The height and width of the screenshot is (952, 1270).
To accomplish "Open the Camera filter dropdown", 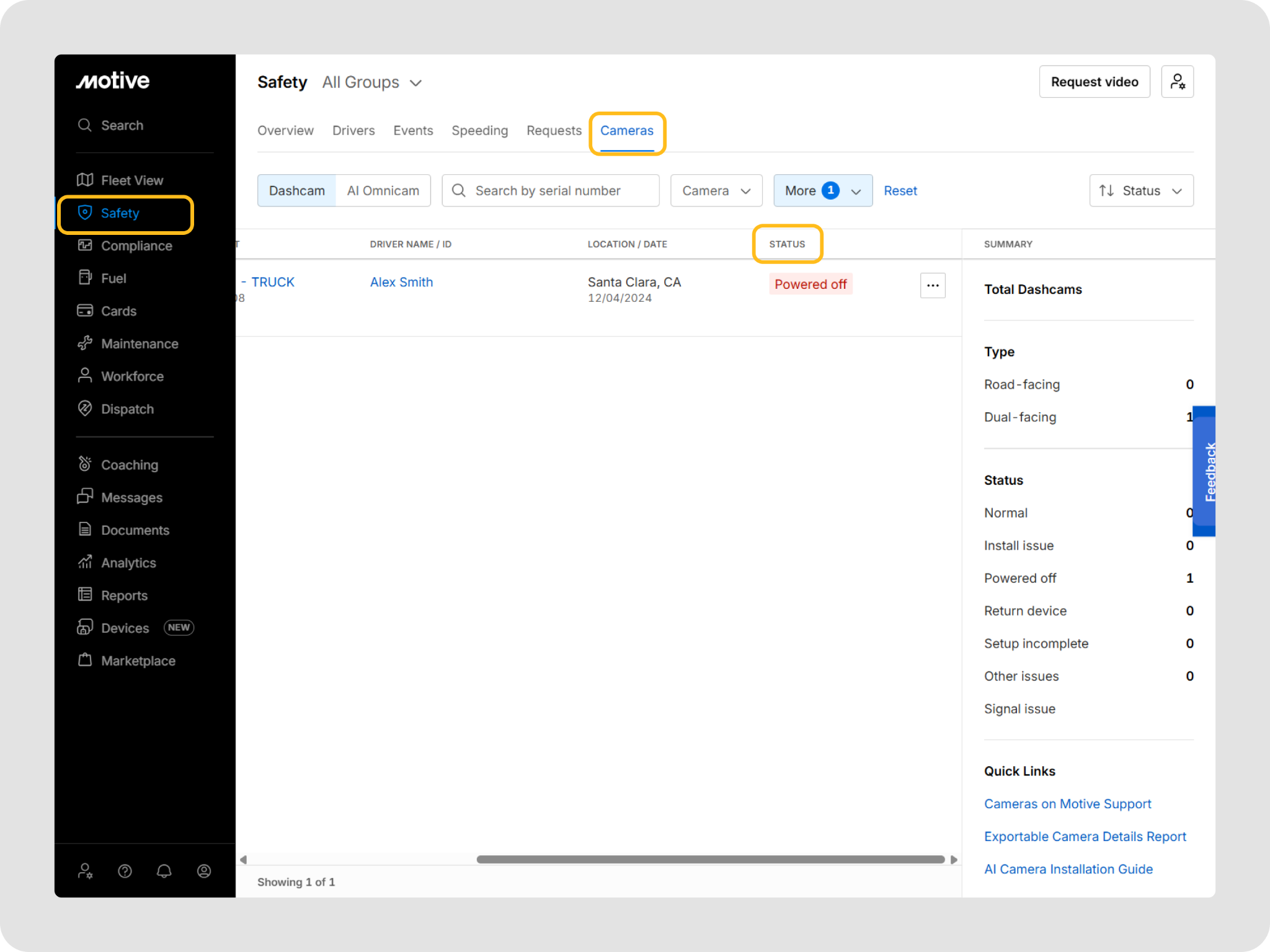I will (716, 191).
